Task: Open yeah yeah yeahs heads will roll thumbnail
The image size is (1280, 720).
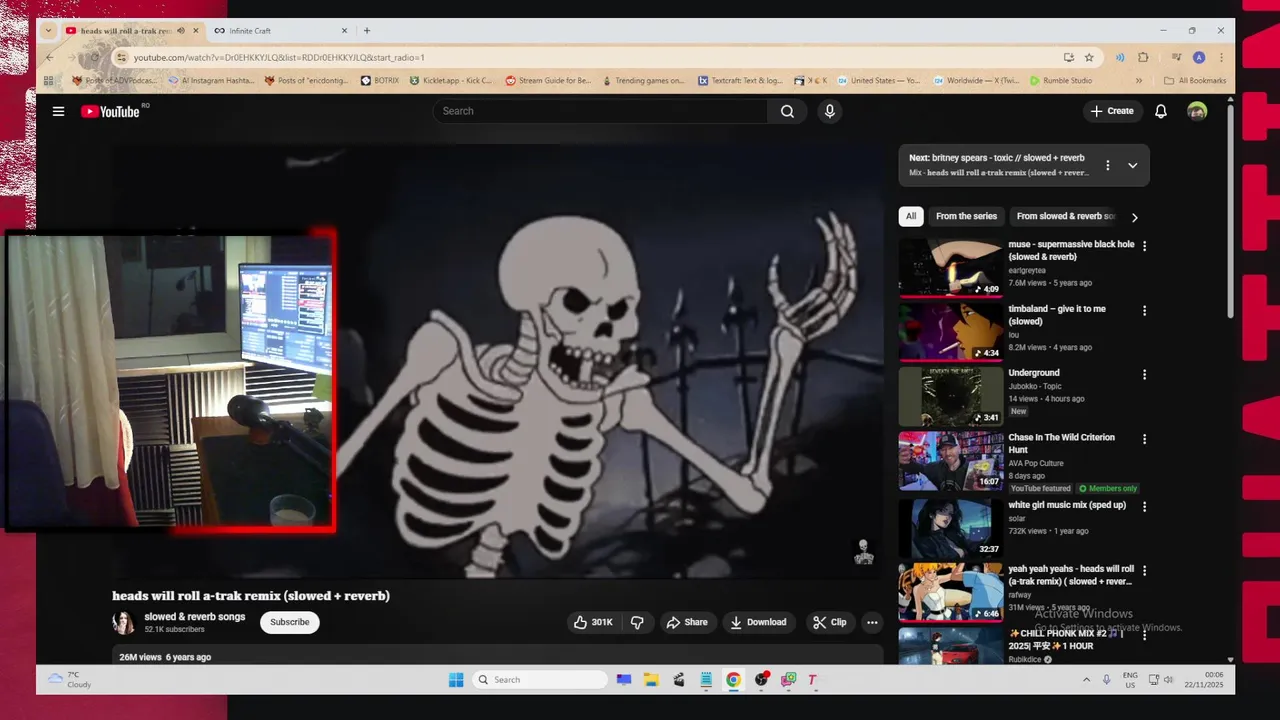Action: click(951, 592)
